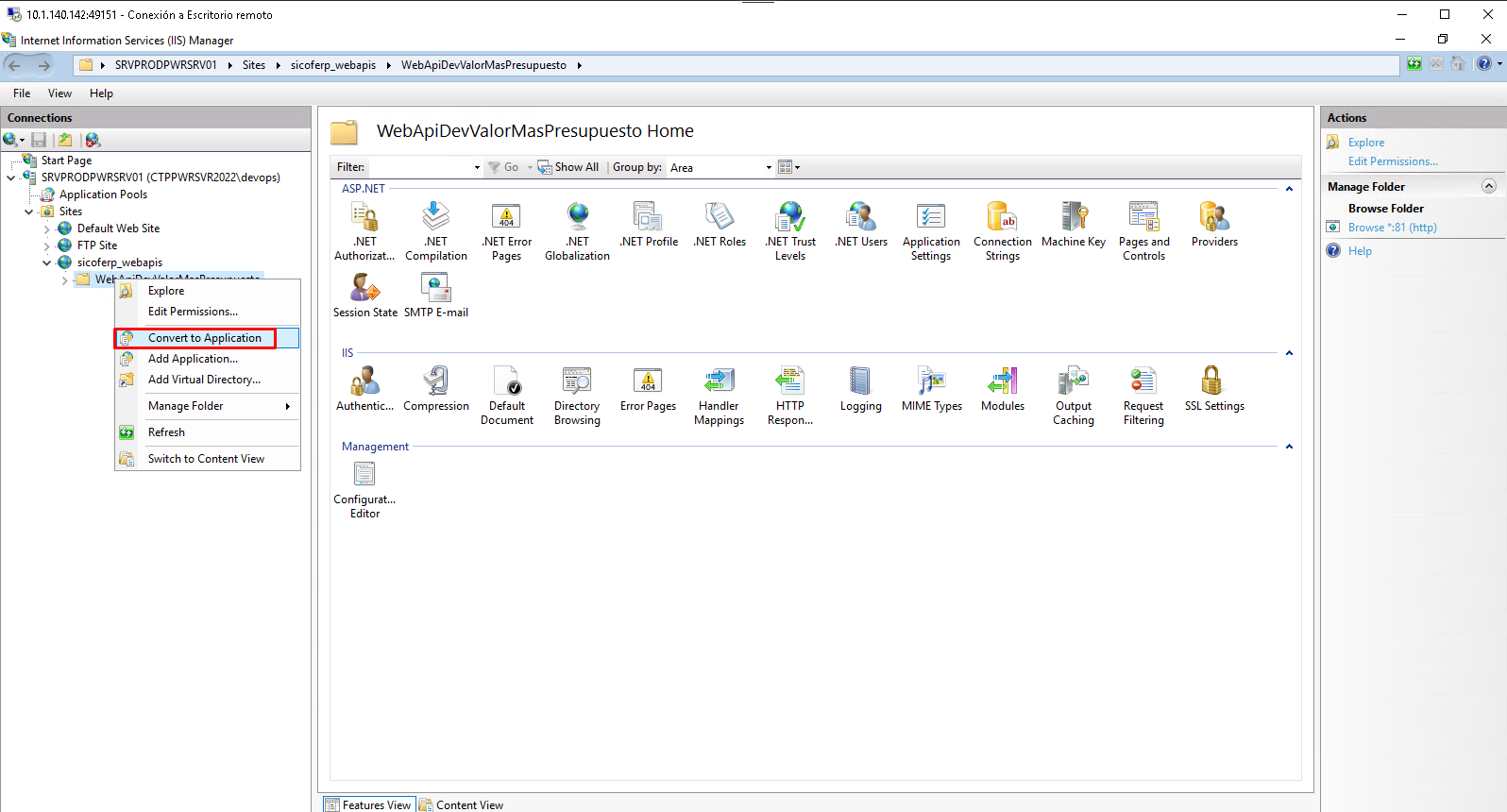1507x812 pixels.
Task: Click Show All in filter bar
Action: [x=568, y=167]
